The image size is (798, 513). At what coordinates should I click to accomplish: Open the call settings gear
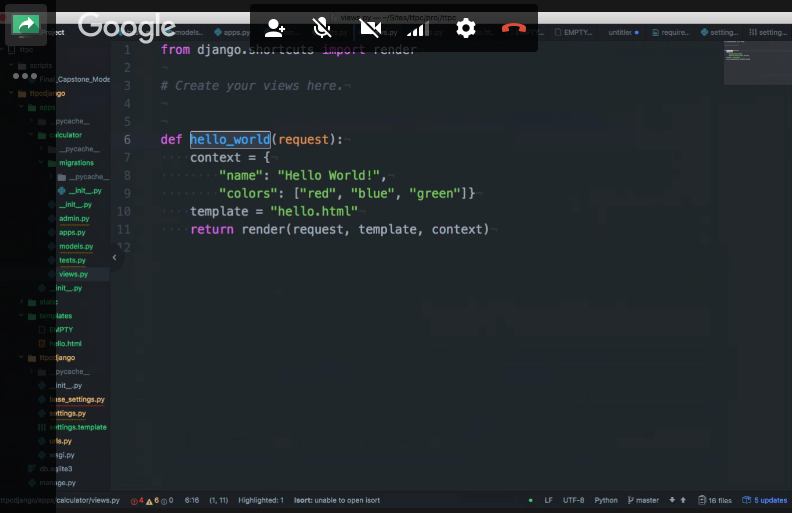466,28
